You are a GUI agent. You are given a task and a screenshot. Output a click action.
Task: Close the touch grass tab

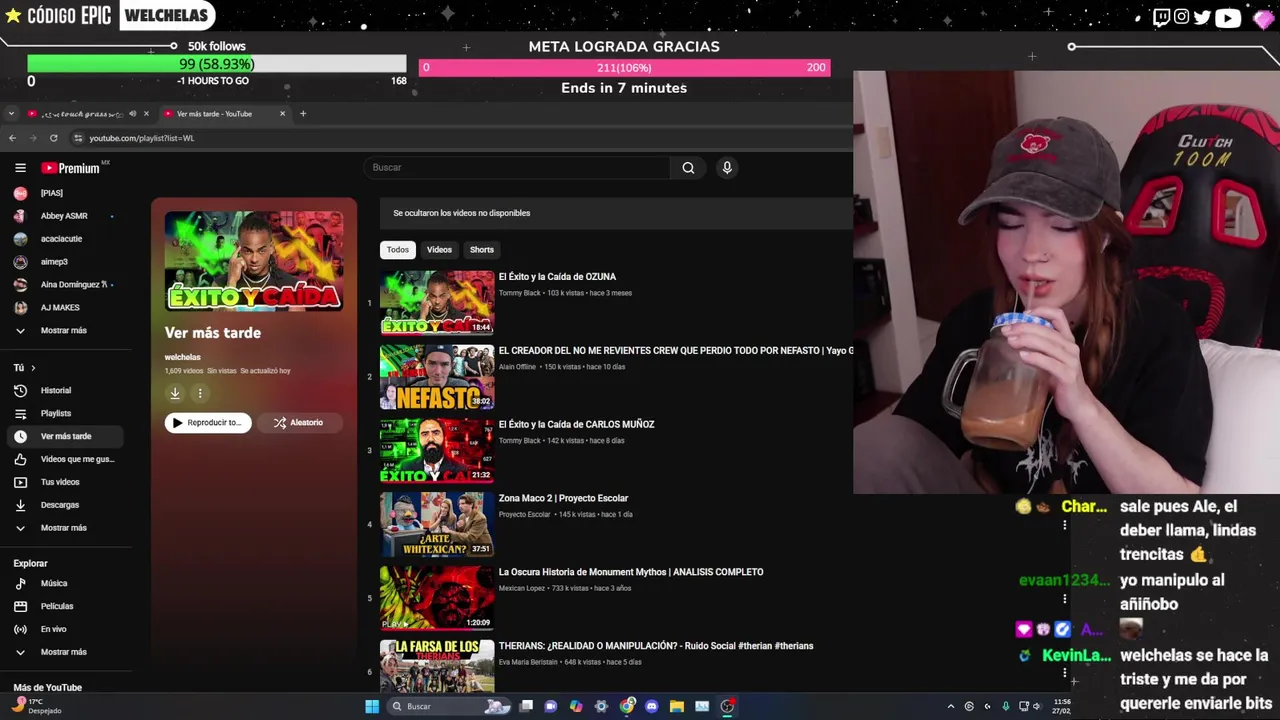tap(146, 113)
